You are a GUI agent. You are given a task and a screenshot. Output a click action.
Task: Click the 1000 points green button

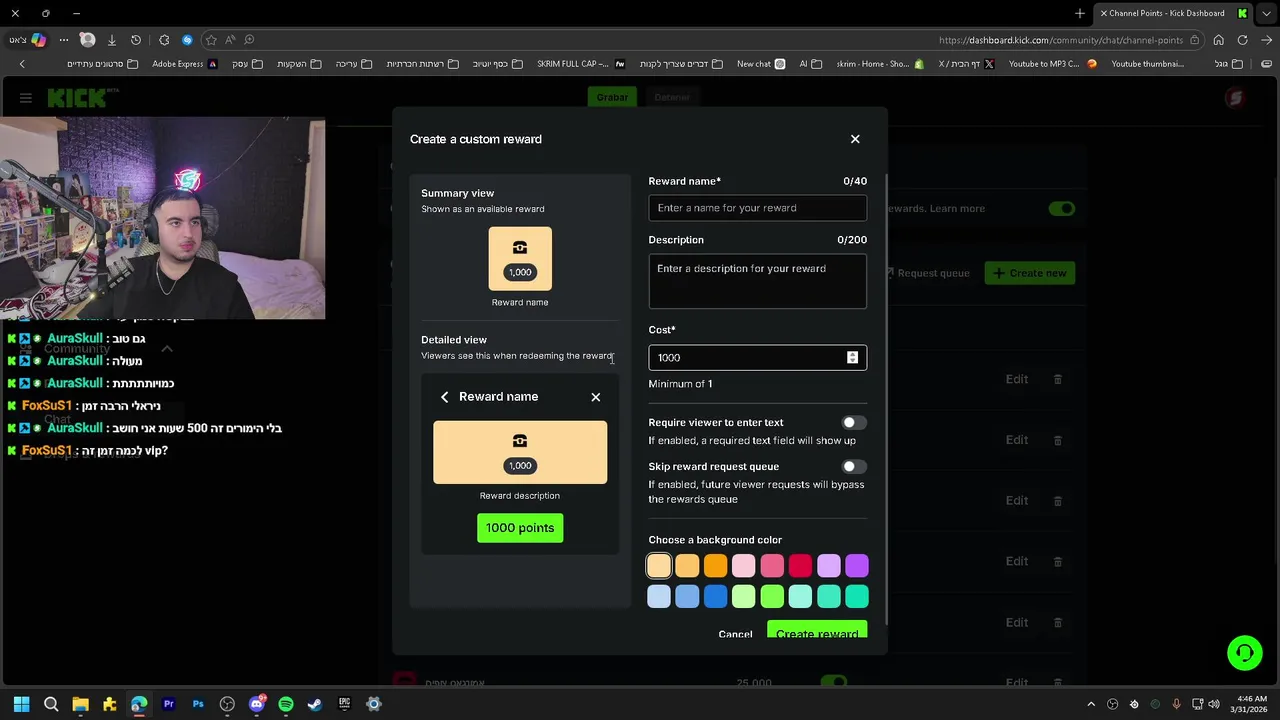(x=520, y=528)
